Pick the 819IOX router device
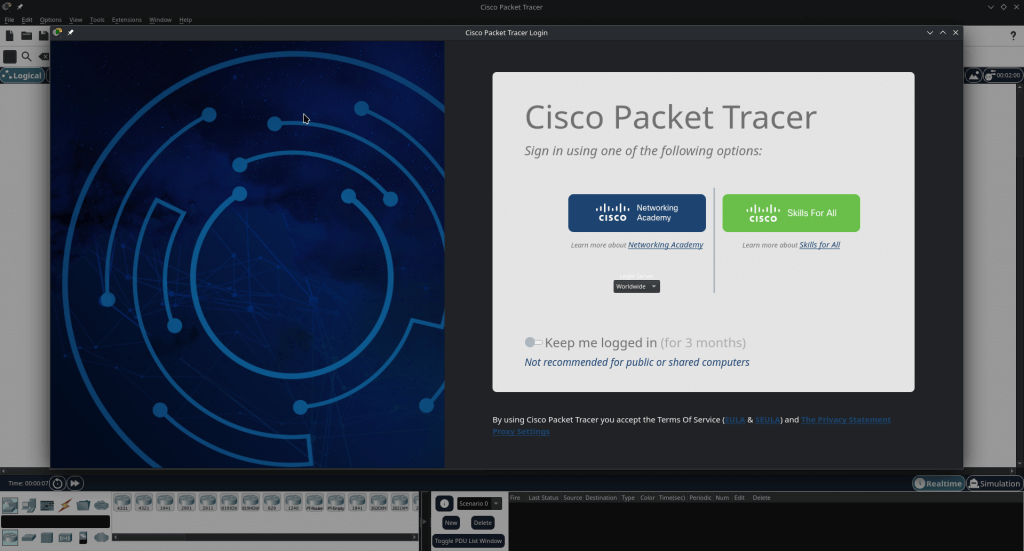 [x=229, y=503]
